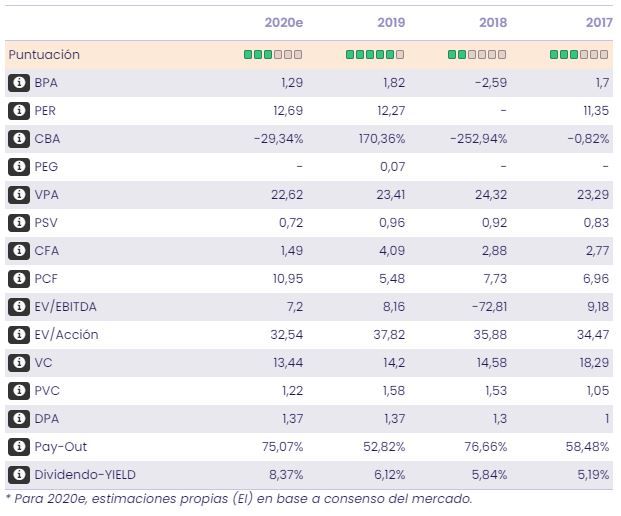Viewport: 621px width, 516px height.
Task: Show info for Dividendo-YIELD
Action: point(18,475)
